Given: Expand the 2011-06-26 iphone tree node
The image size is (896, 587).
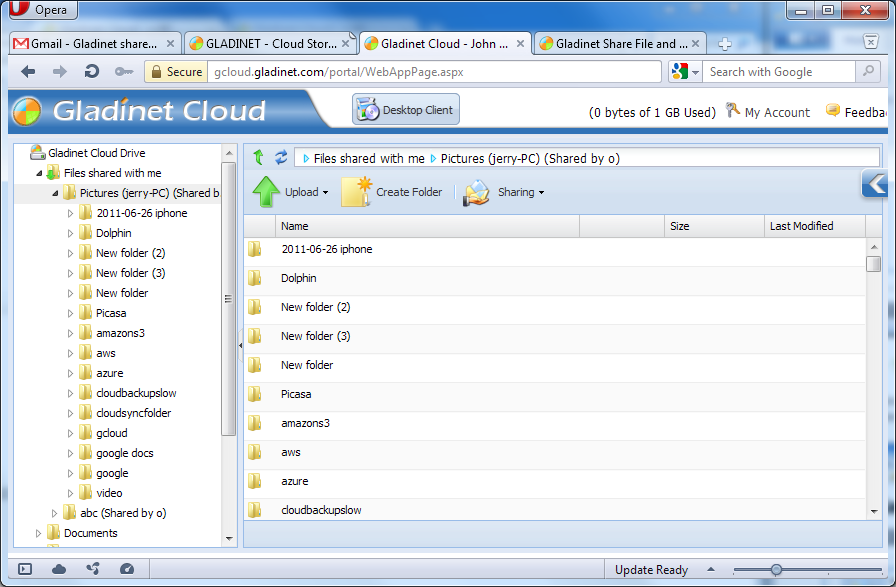Looking at the screenshot, I should (x=70, y=213).
